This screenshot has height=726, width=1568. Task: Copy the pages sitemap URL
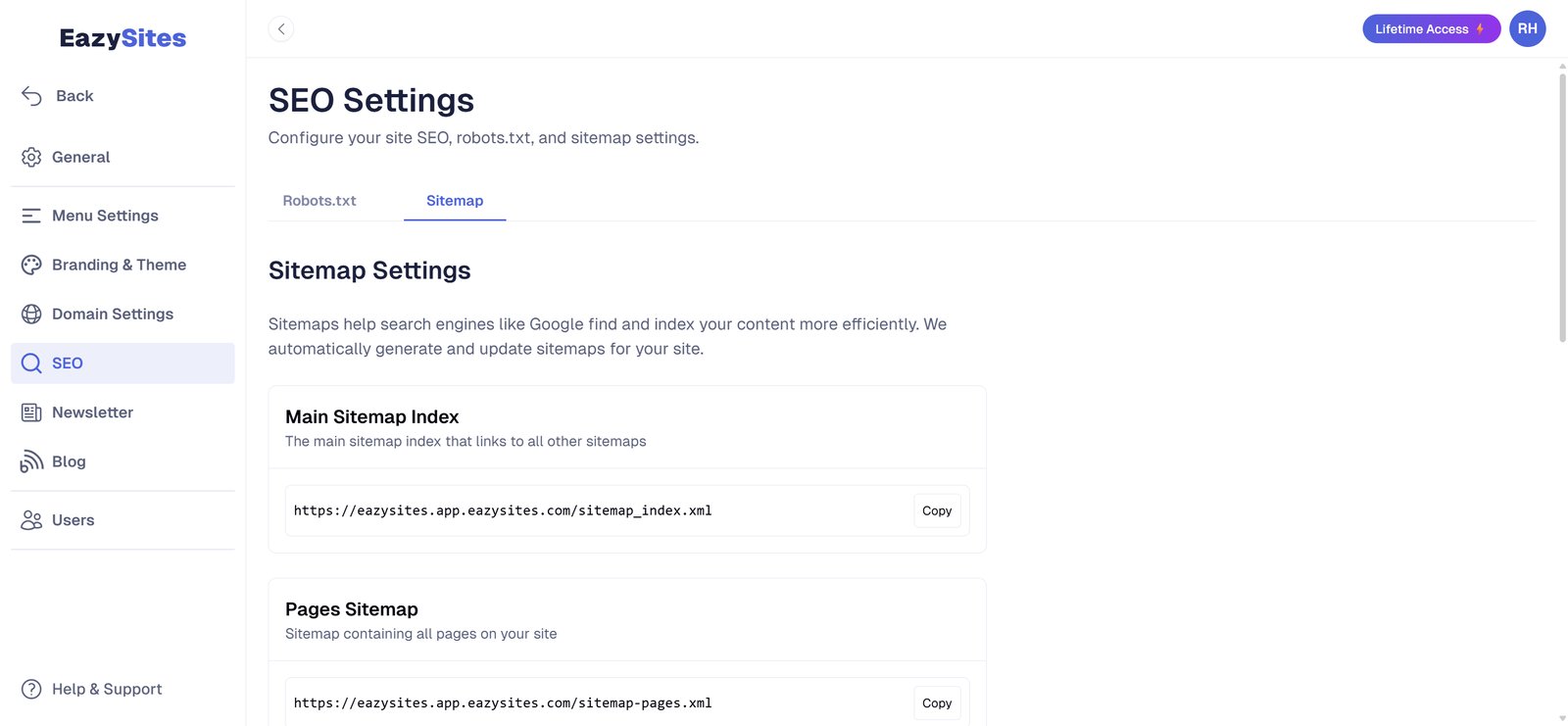937,702
